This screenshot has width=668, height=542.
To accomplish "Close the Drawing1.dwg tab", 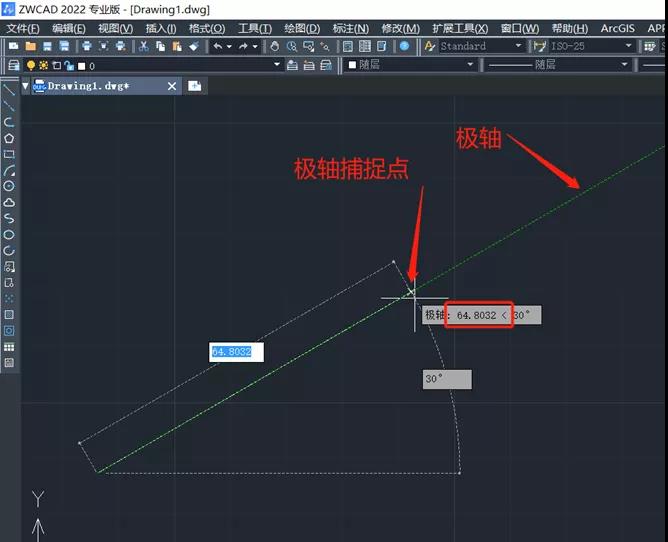I will pyautogui.click(x=172, y=86).
